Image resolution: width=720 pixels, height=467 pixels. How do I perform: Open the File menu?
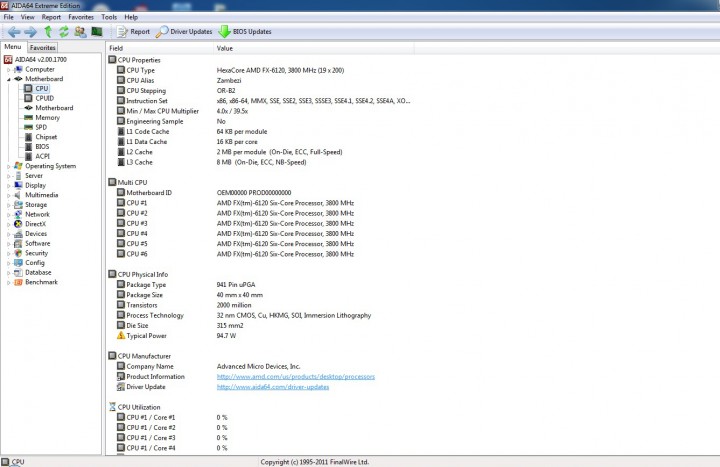pyautogui.click(x=8, y=17)
